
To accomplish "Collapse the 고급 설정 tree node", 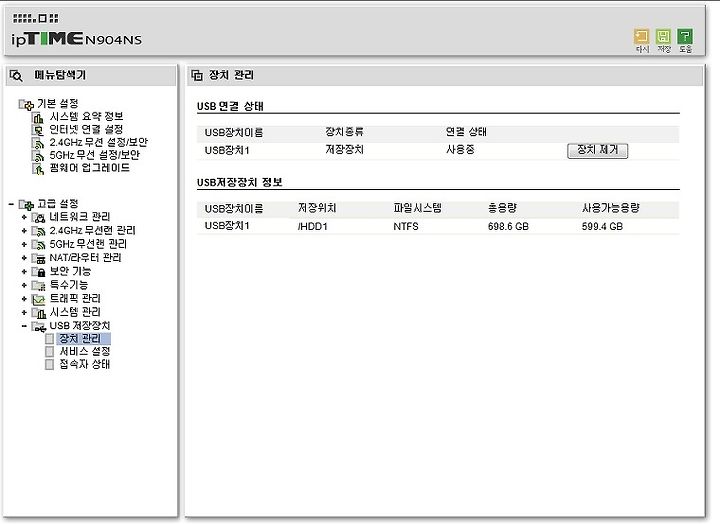I will coord(11,203).
